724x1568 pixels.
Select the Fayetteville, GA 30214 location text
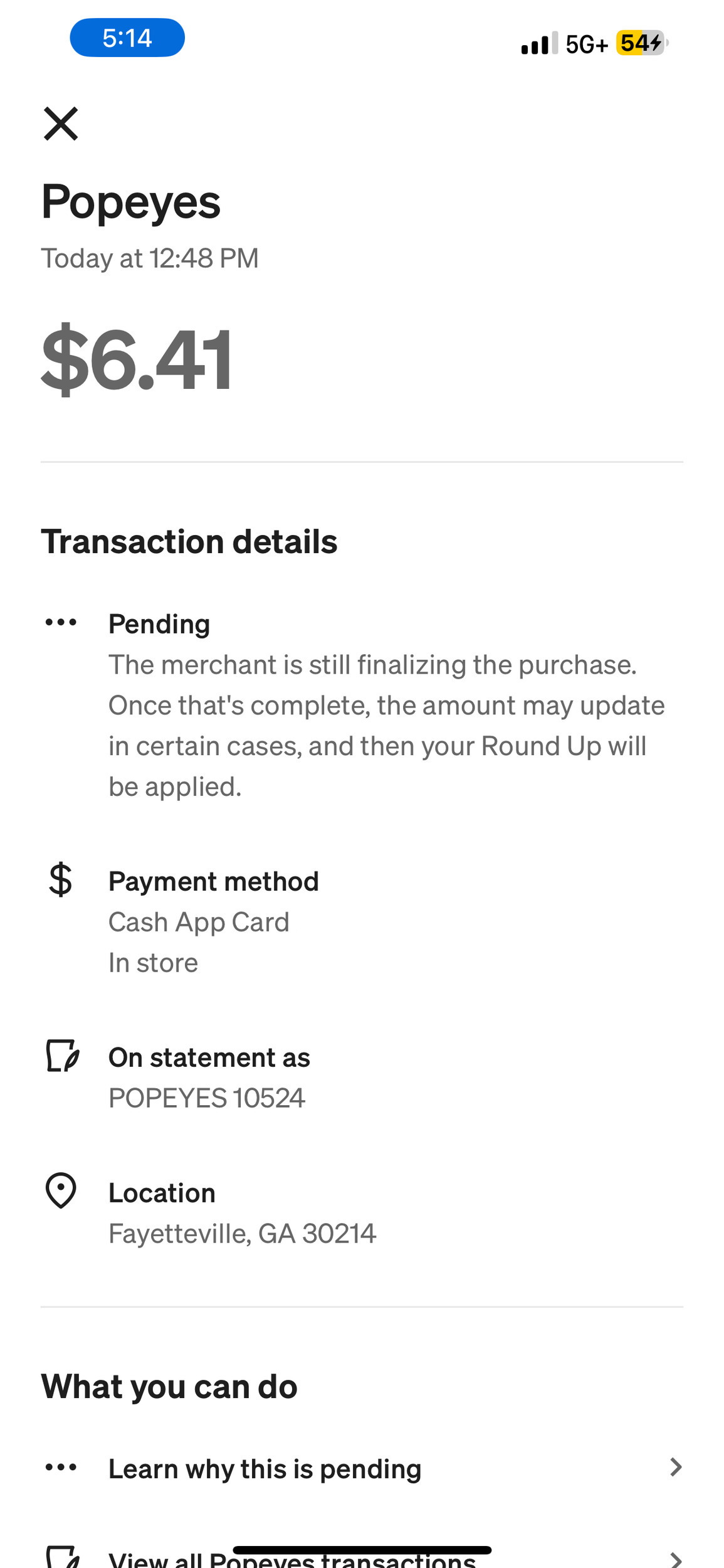click(x=242, y=1234)
